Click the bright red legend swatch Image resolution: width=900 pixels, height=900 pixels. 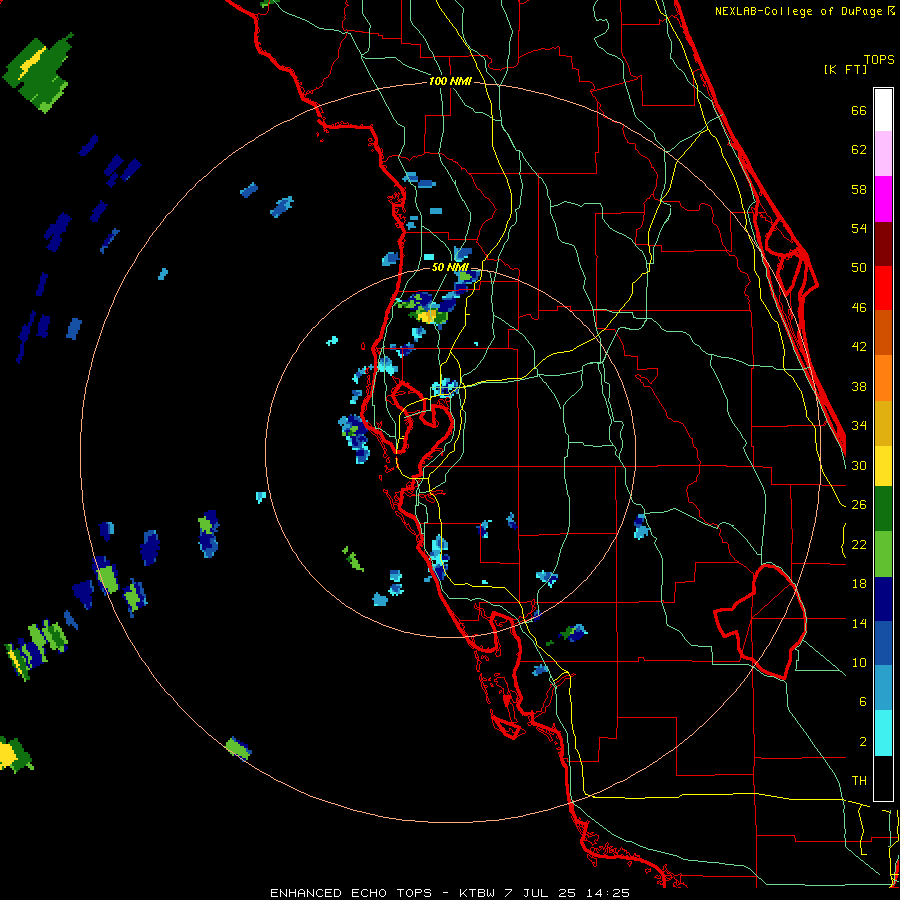[x=883, y=288]
